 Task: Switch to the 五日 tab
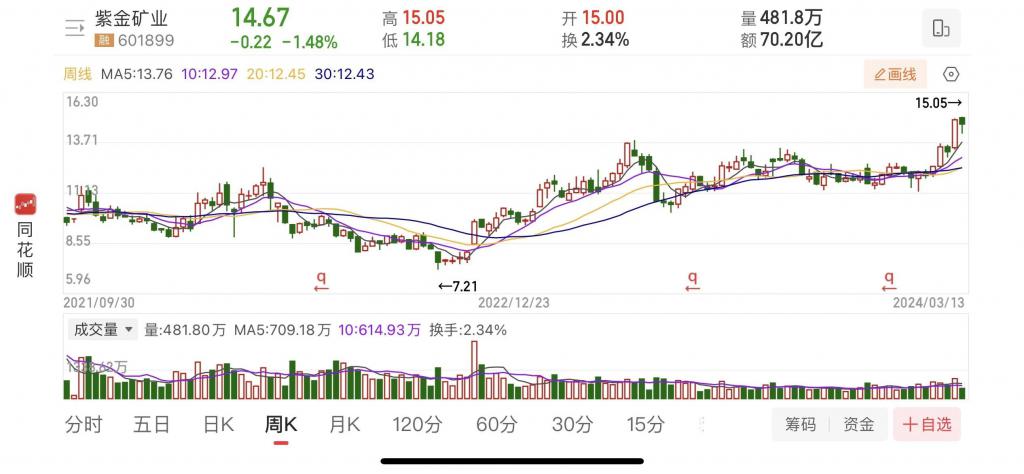(x=152, y=425)
